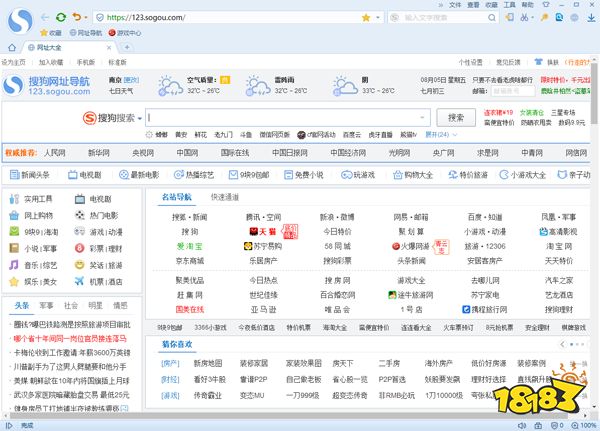Image resolution: width=600 pixels, height=431 pixels.
Task: Open 实用工具 in the left sidebar
Action: point(38,199)
